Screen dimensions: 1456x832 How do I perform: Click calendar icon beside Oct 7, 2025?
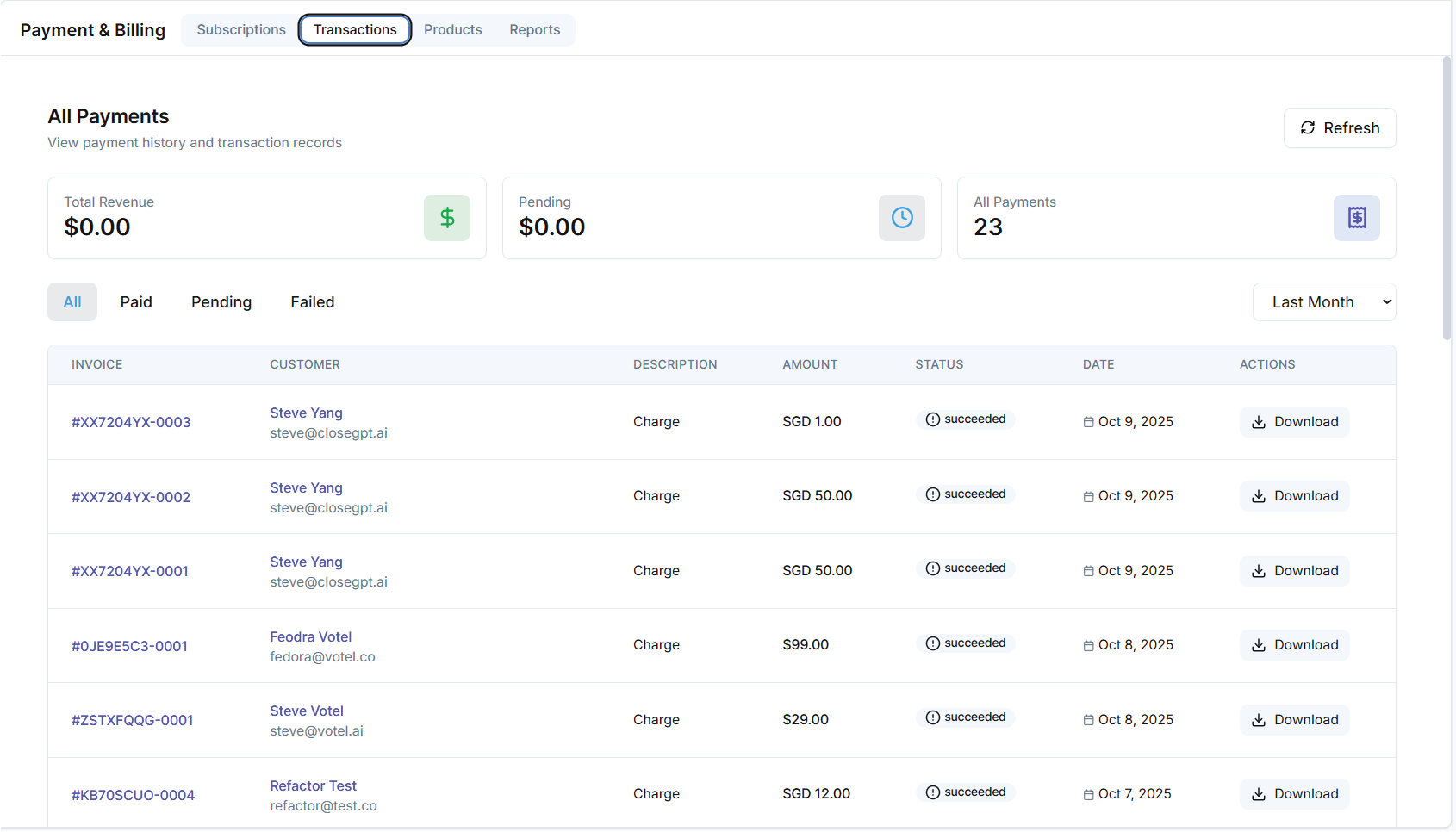click(1088, 795)
